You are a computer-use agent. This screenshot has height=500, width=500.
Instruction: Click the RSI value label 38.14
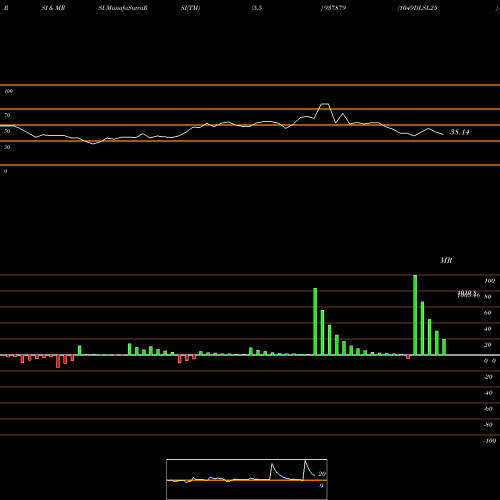(460, 132)
